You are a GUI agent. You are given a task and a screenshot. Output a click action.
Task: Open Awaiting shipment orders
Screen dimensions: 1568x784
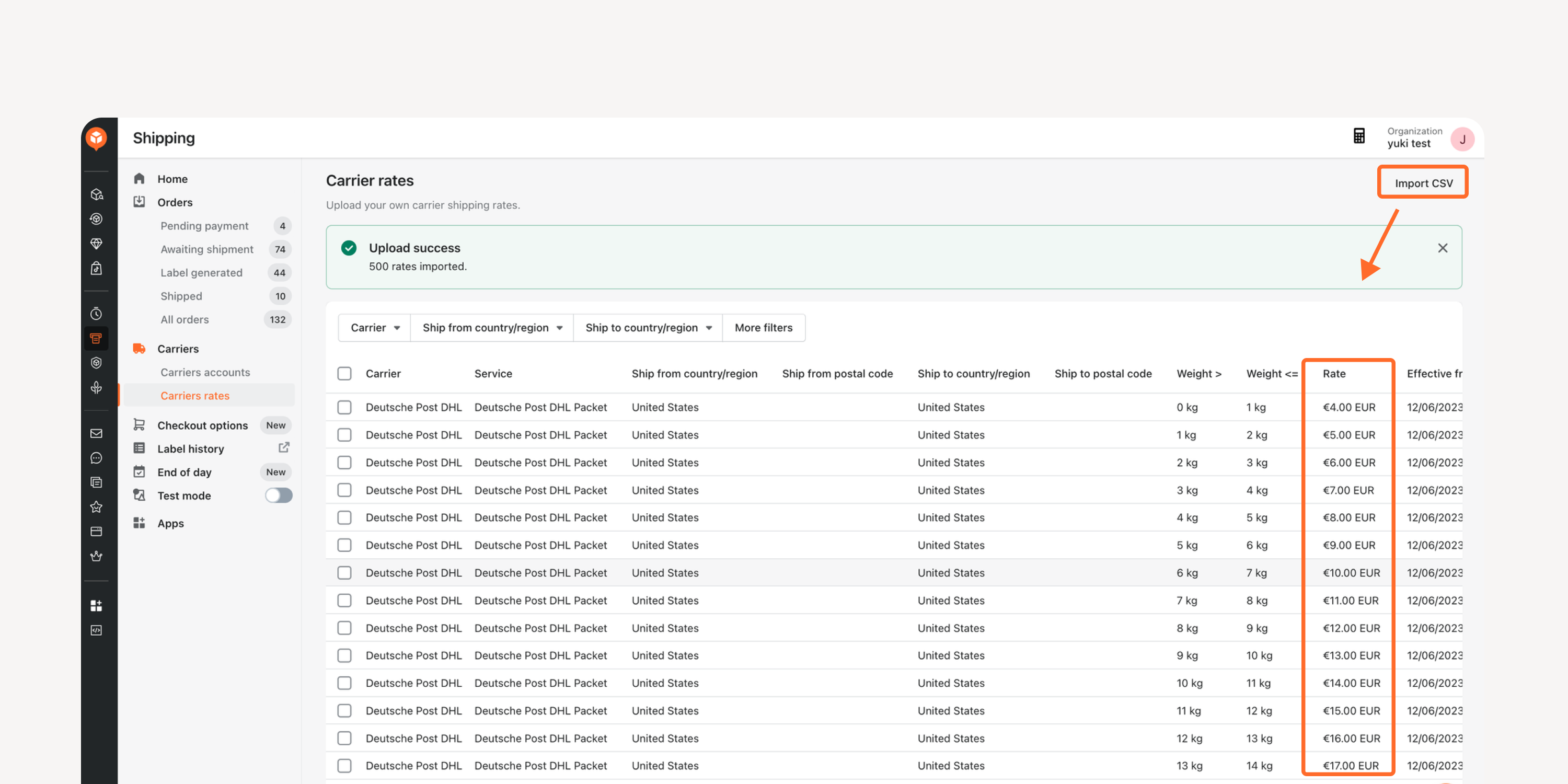tap(207, 249)
